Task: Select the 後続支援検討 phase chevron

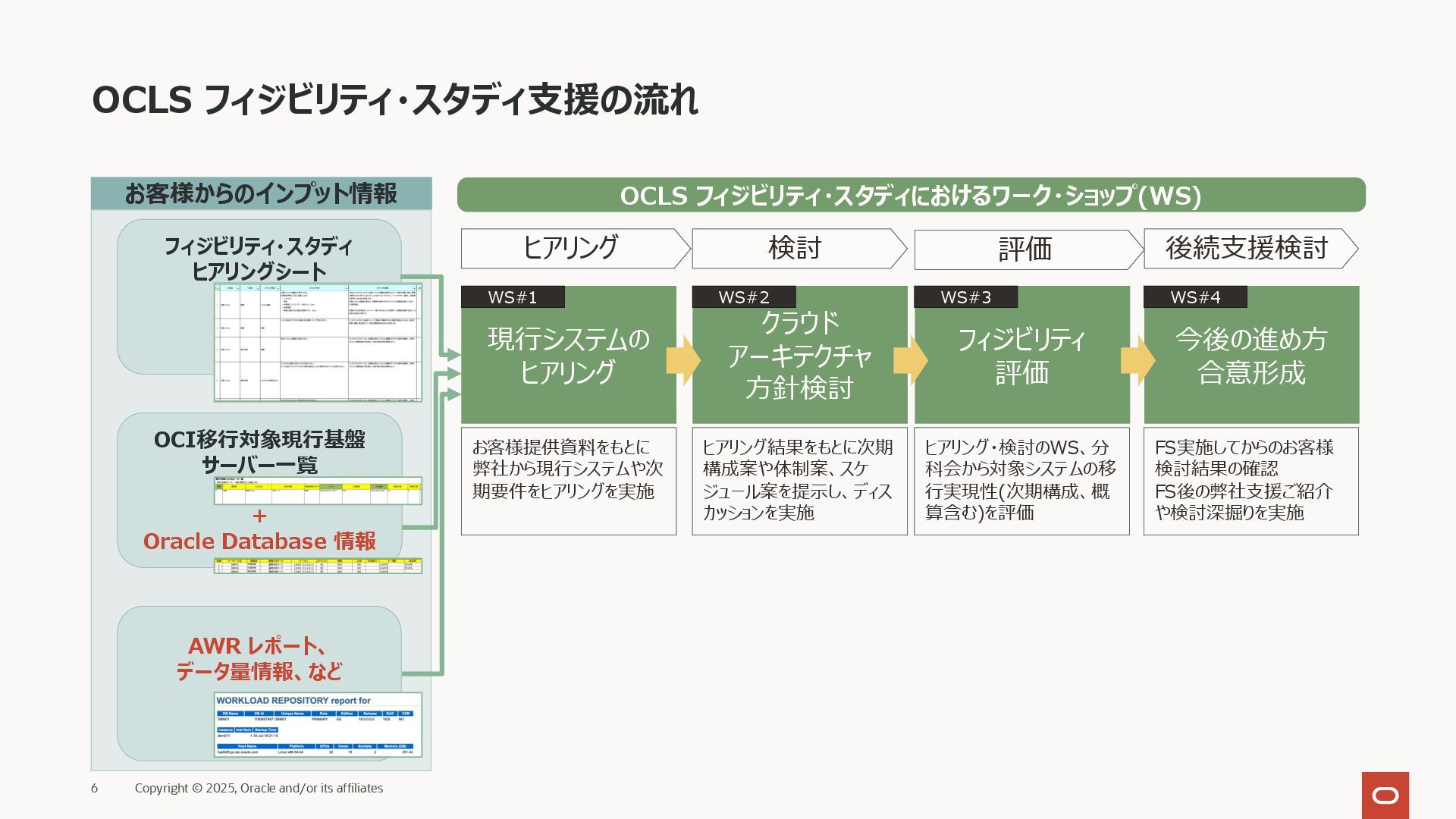Action: pos(1250,249)
